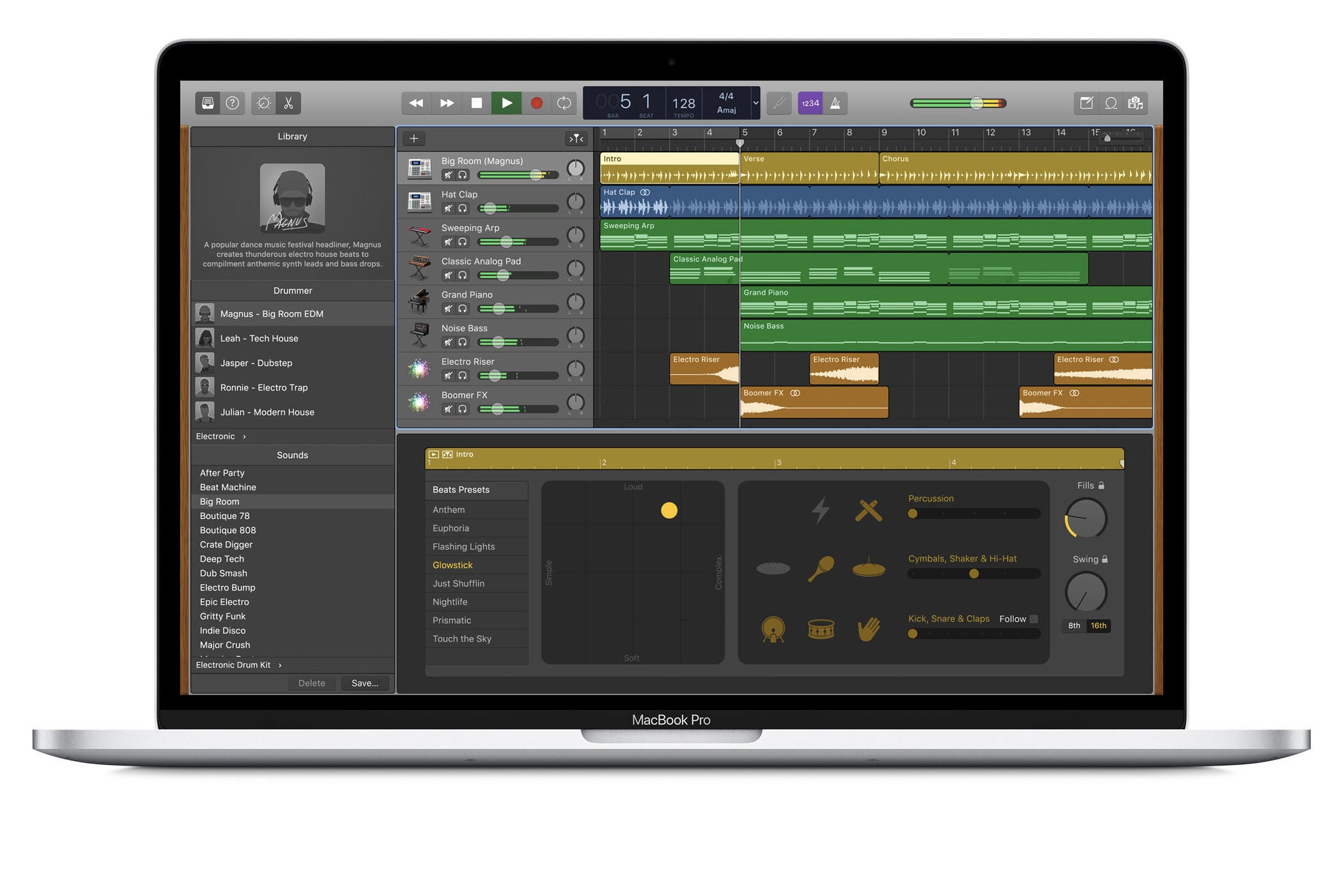
Task: Click the Smart Controls dial button
Action: coord(263,103)
